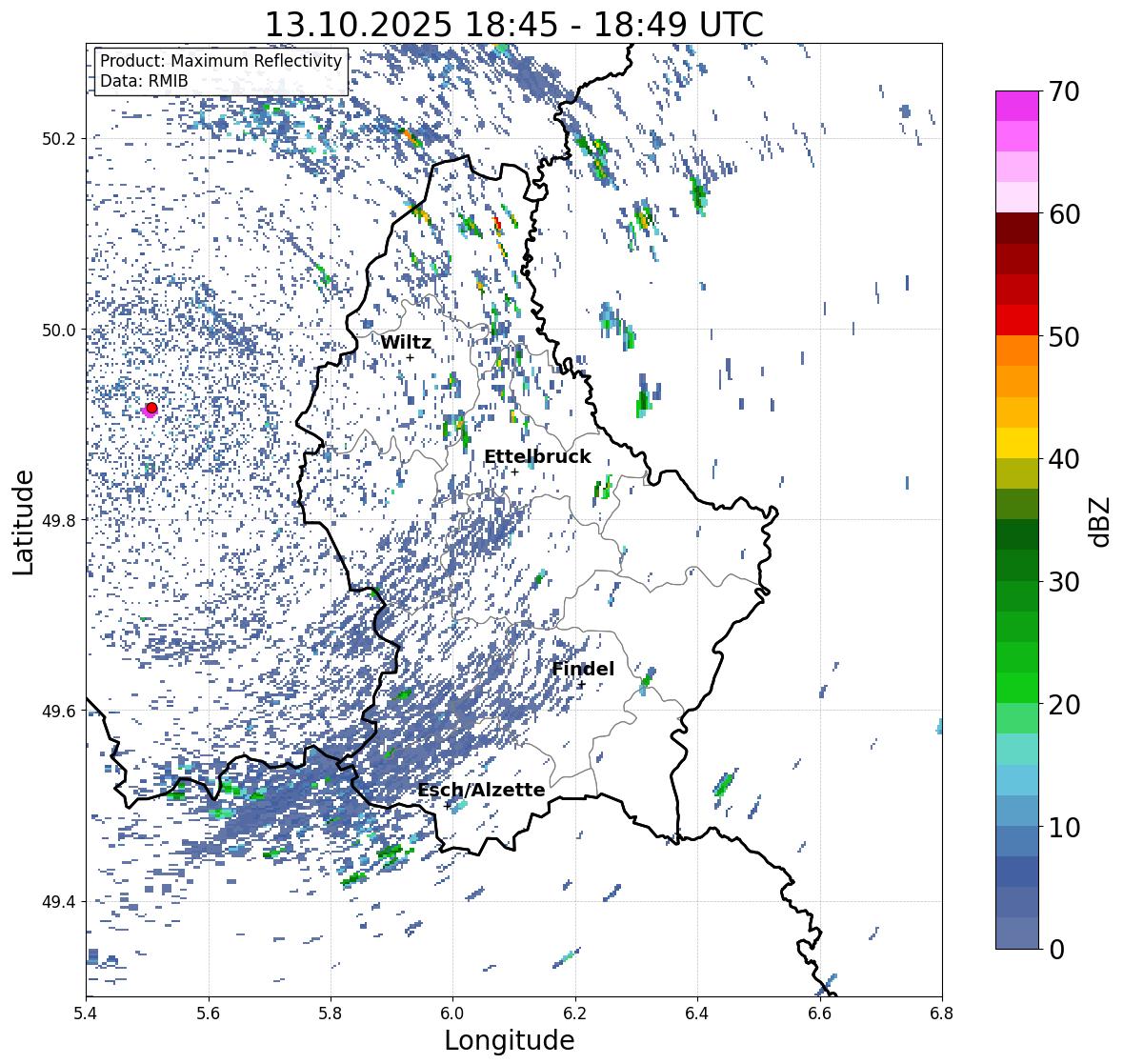This screenshot has width=1123, height=1064.
Task: Click the 20 dBZ colorbar label
Action: [1064, 705]
